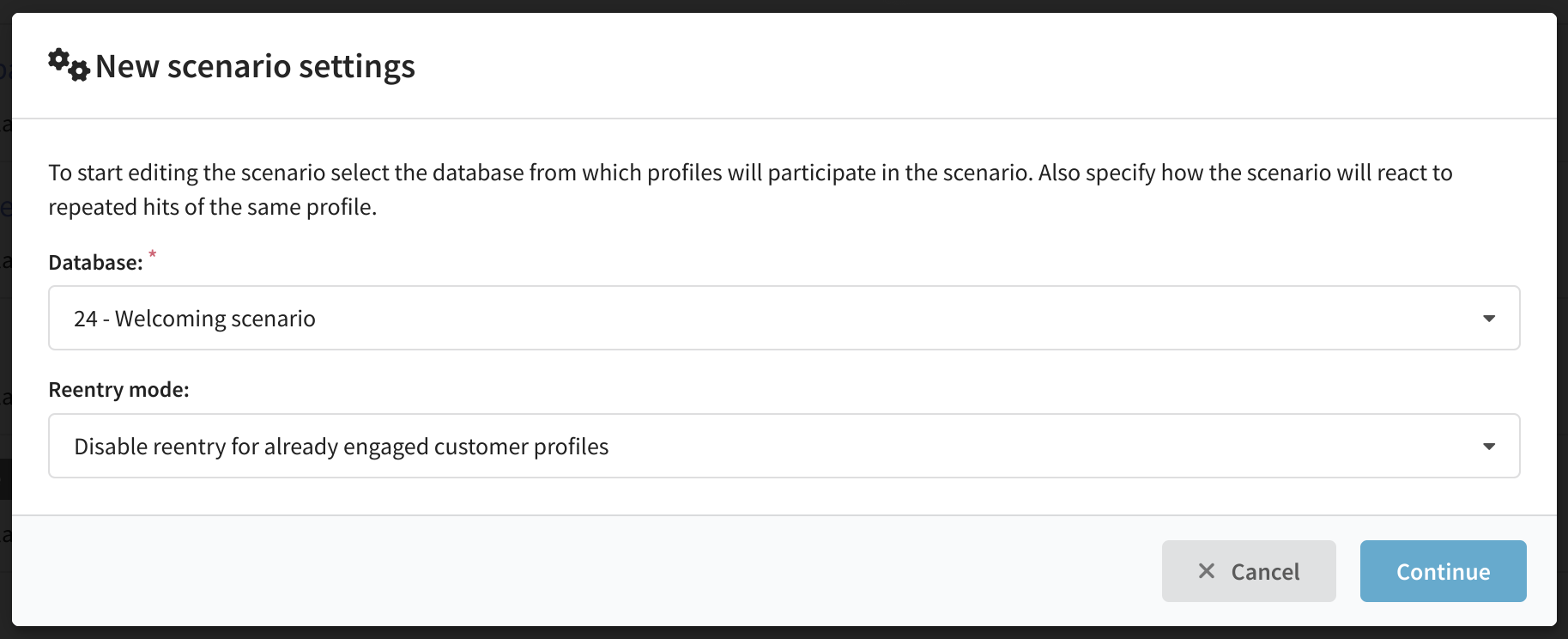Click the gears icon beside the dialog title
This screenshot has width=1568, height=639.
69,65
